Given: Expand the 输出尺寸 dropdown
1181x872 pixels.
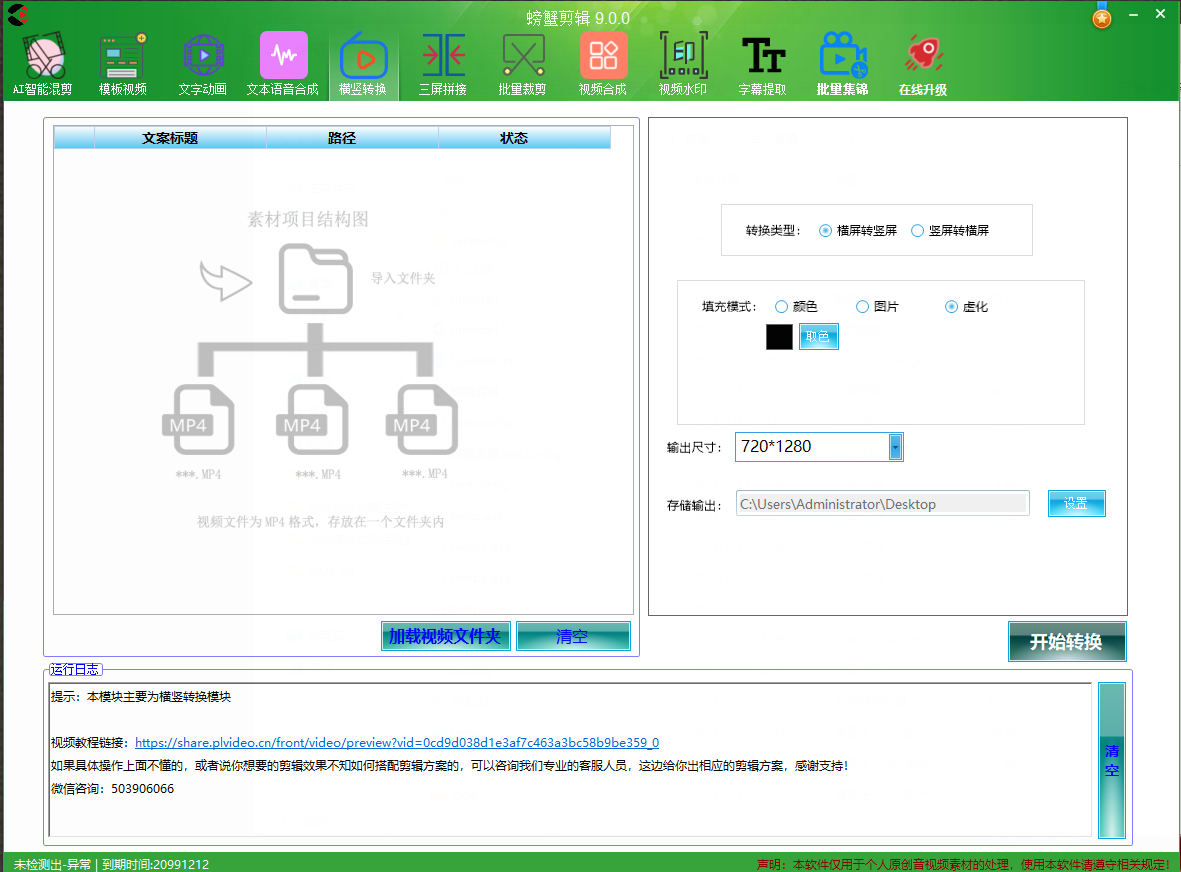Looking at the screenshot, I should 896,447.
